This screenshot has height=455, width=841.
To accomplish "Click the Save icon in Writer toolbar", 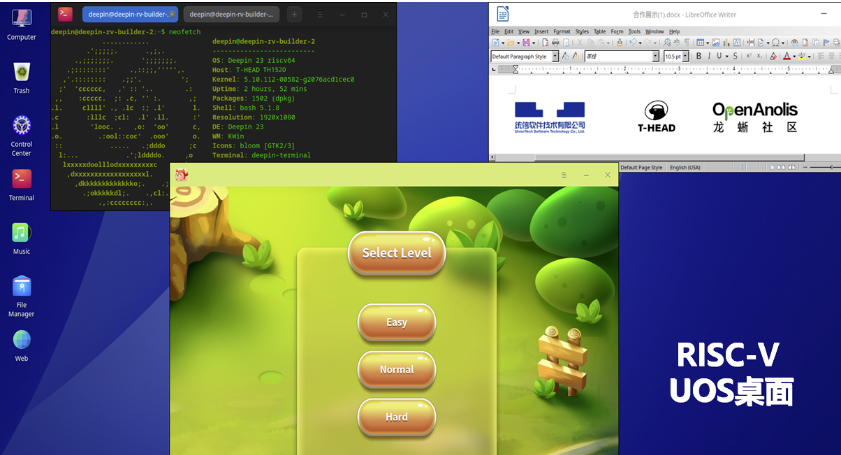I will pos(526,42).
